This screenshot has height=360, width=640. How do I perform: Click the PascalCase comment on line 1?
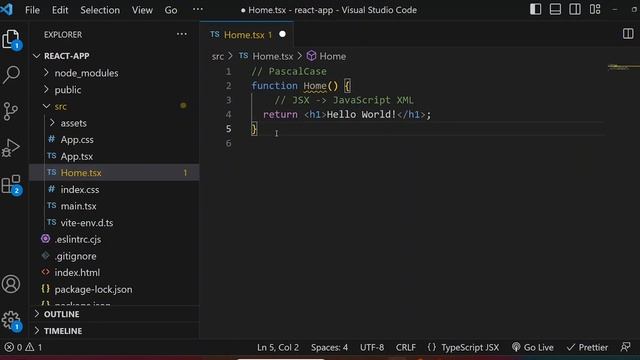coord(289,71)
